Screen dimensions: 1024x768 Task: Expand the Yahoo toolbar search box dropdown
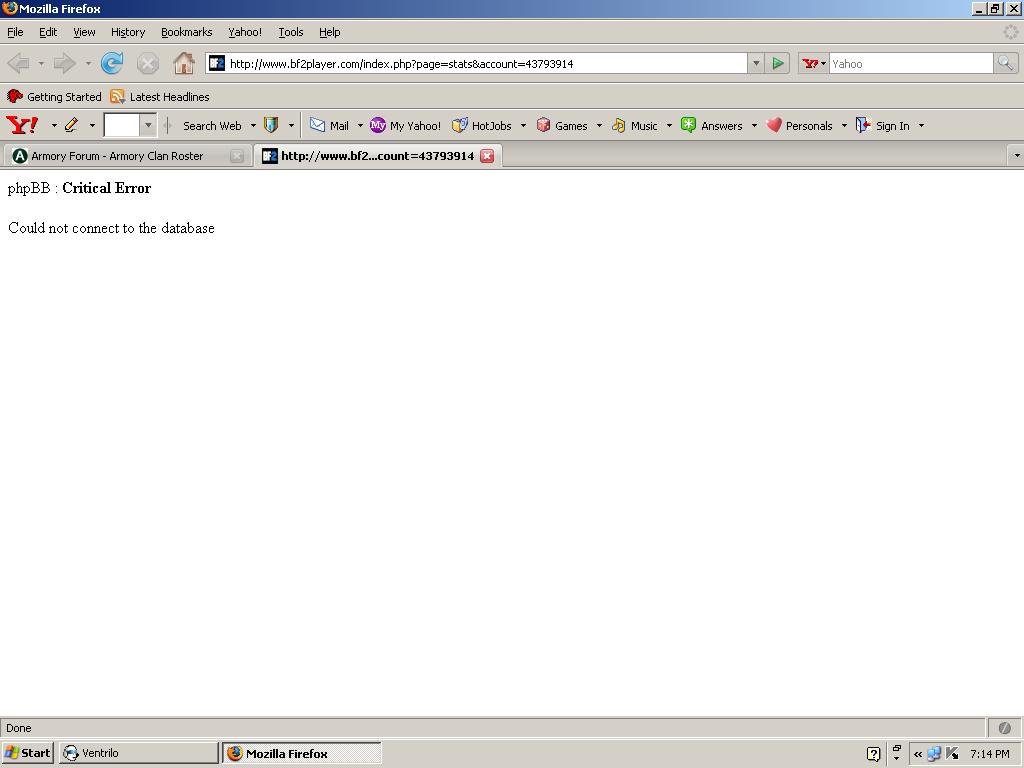148,125
